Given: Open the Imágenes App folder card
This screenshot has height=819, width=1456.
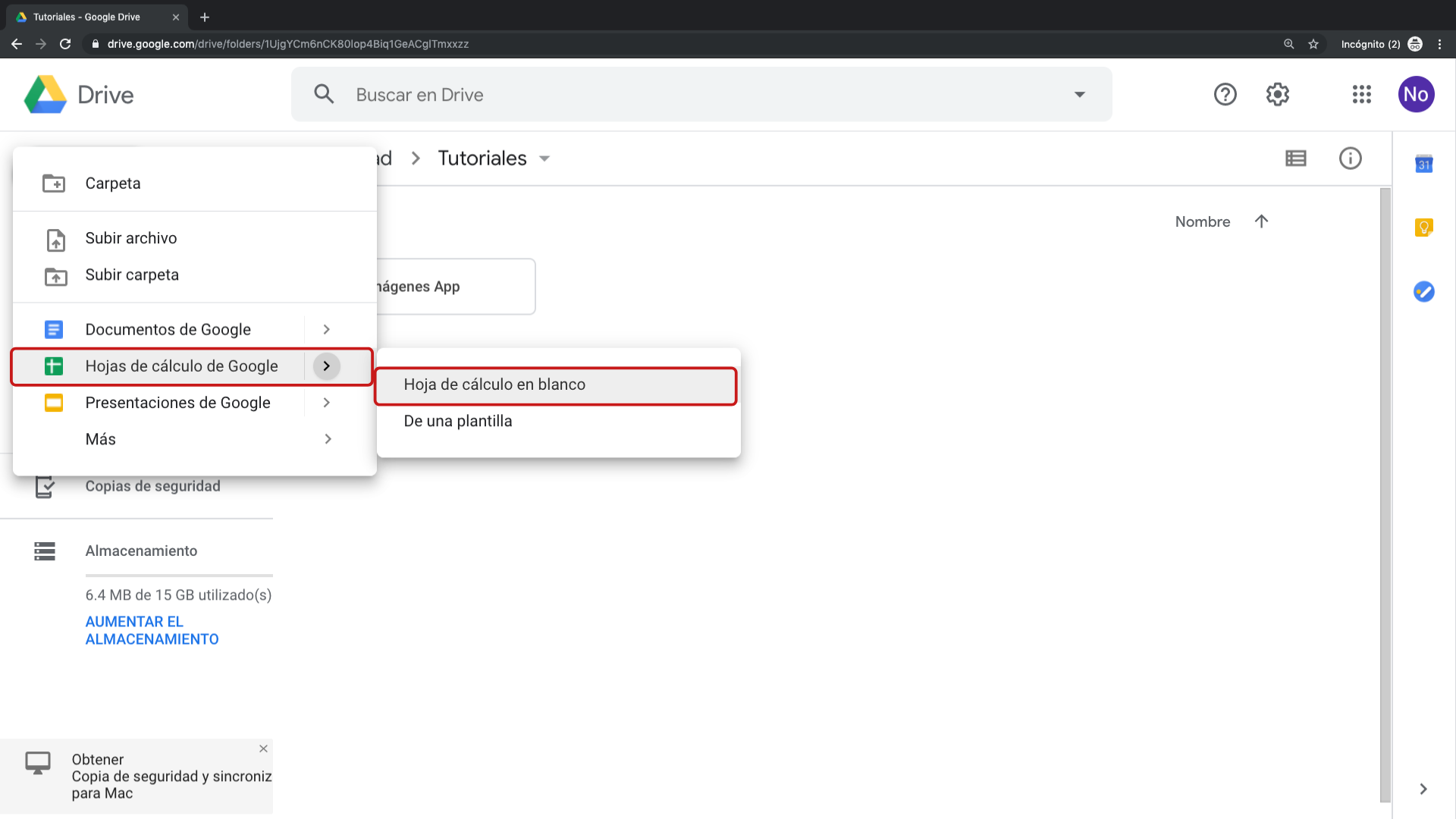Looking at the screenshot, I should coord(457,287).
